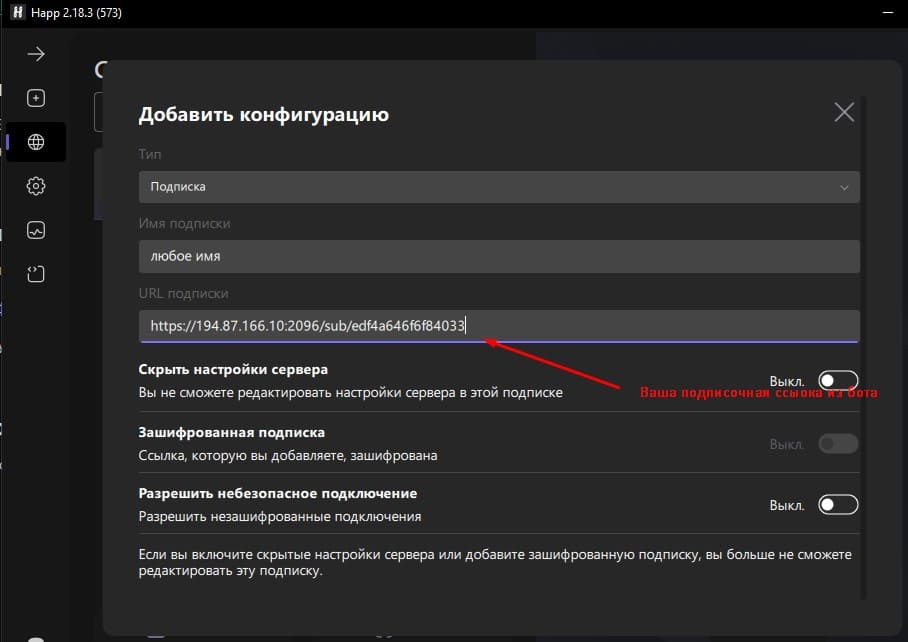Toggle the Зашифрованная подписка switch
The width and height of the screenshot is (908, 642).
point(838,444)
